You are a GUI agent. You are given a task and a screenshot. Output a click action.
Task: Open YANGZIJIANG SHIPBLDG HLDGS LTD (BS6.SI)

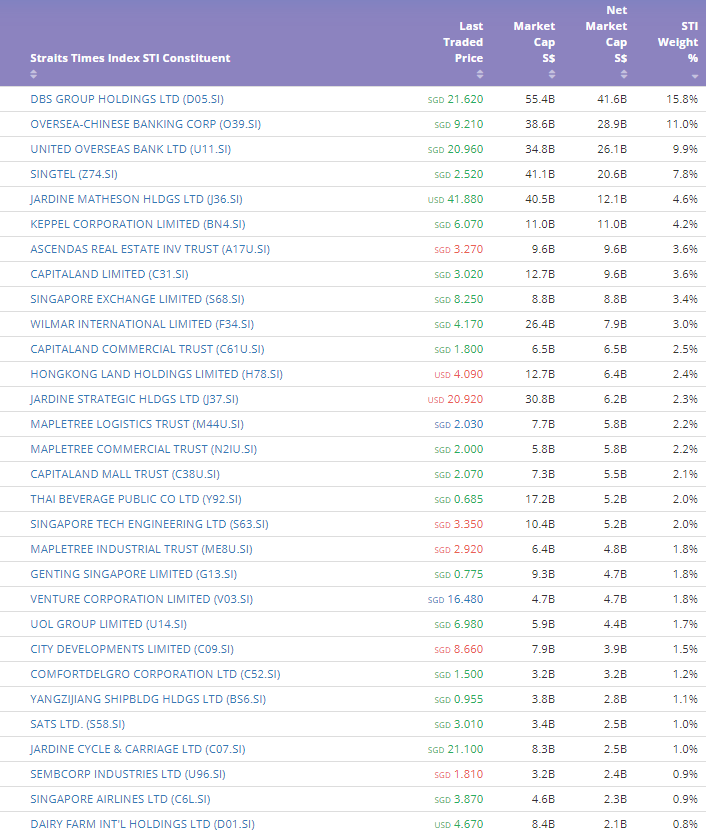[x=148, y=700]
